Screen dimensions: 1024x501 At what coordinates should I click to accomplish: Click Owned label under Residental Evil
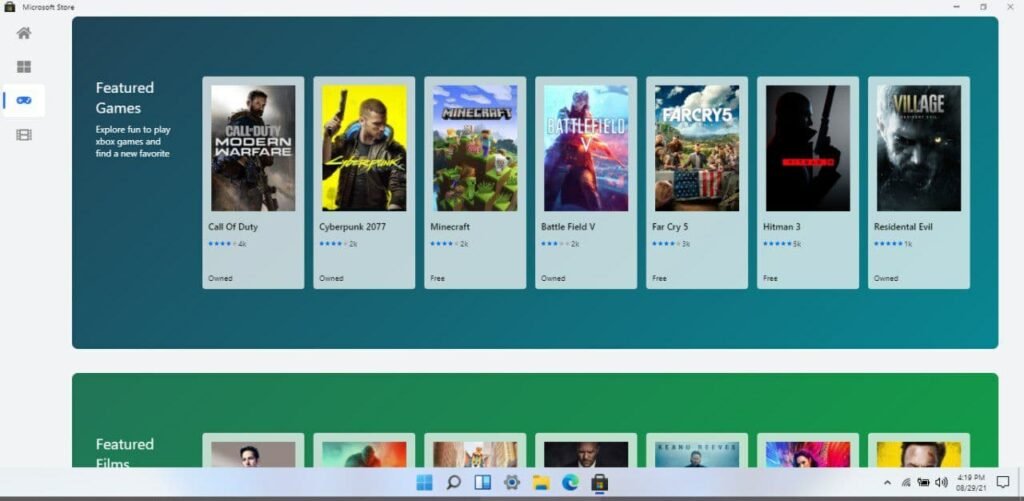[x=886, y=278]
